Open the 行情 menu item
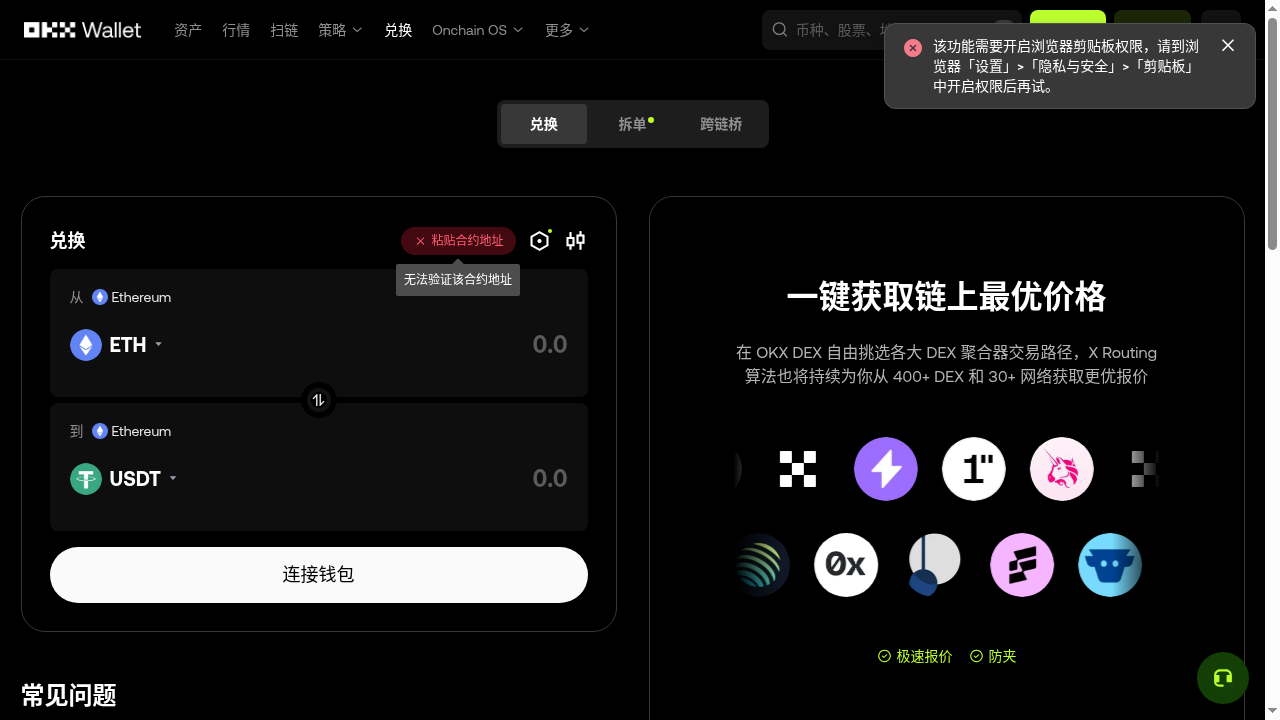Screen dimensions: 1280x720 pos(236,30)
